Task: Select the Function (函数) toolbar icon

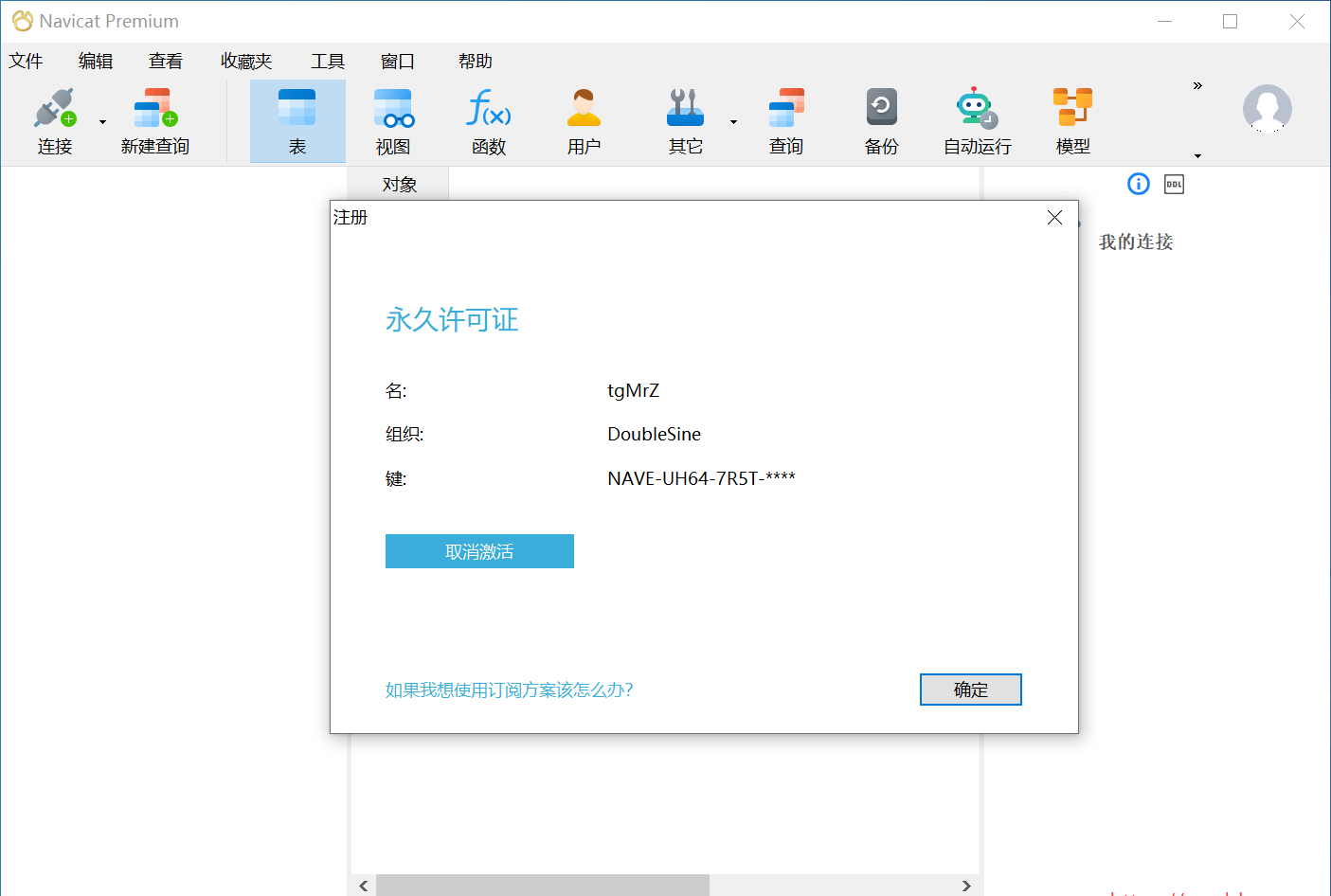Action: (489, 108)
